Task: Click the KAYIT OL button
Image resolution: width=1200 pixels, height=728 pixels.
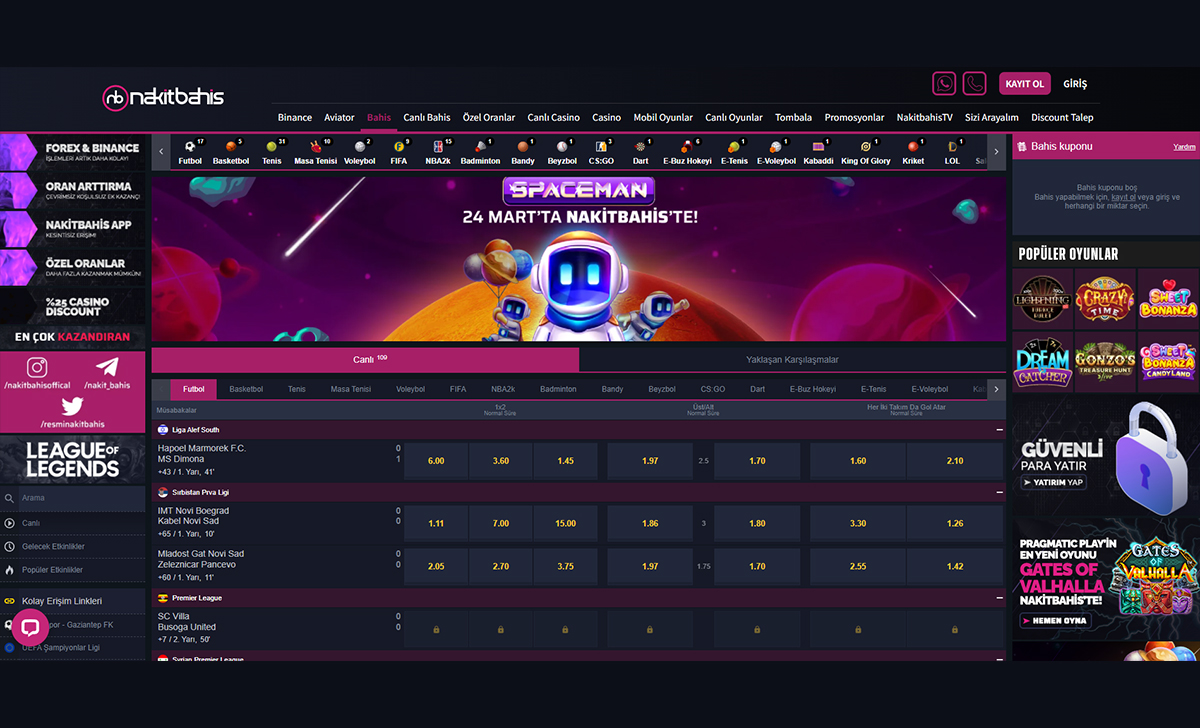Action: coord(1025,84)
